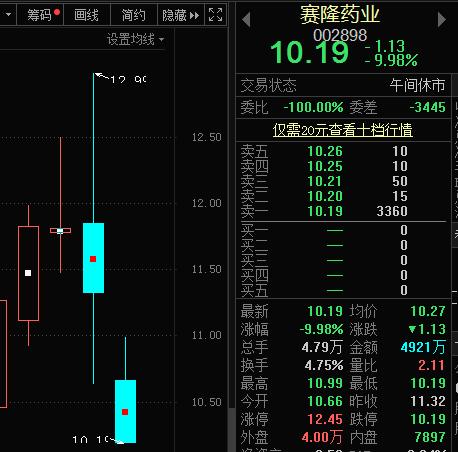Click 换手 value 4.75%

pos(324,365)
